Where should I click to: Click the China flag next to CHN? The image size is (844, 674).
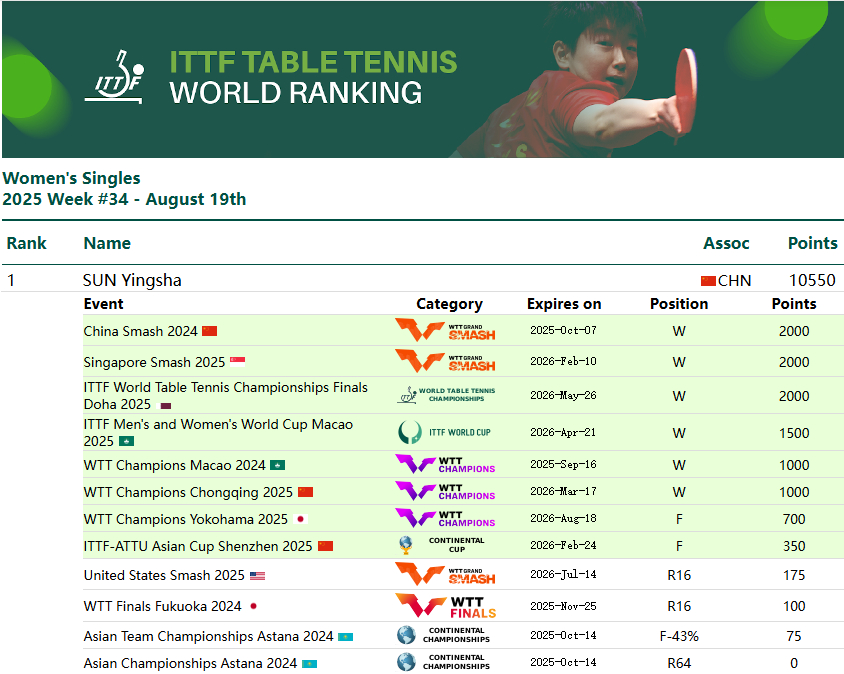pyautogui.click(x=708, y=280)
